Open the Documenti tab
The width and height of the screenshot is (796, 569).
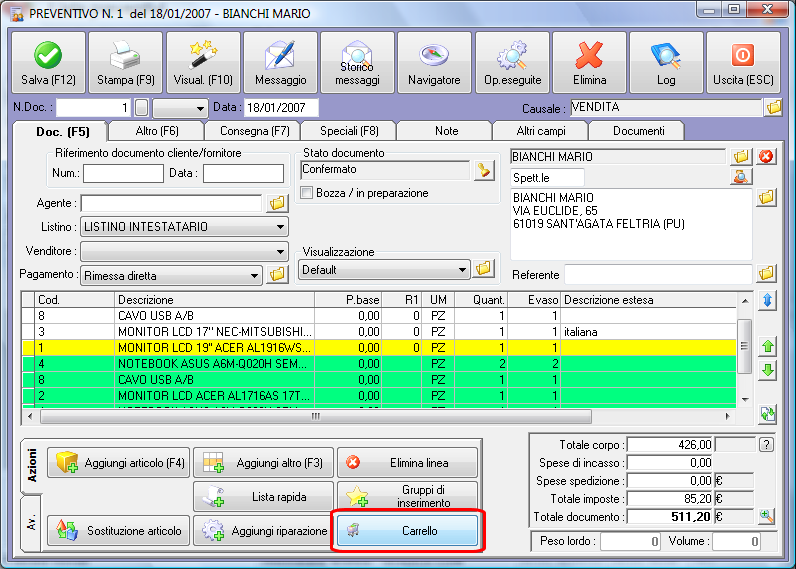(638, 131)
